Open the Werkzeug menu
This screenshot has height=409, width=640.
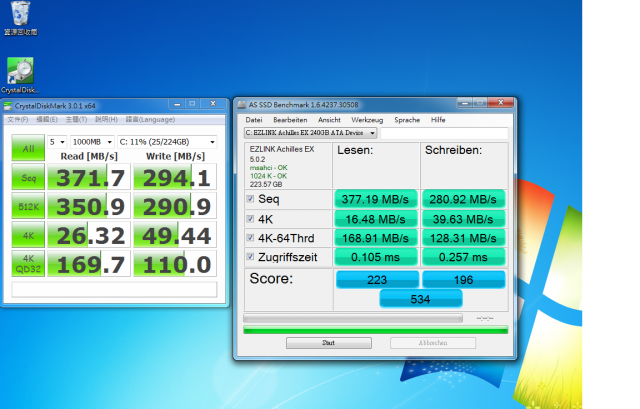point(367,120)
